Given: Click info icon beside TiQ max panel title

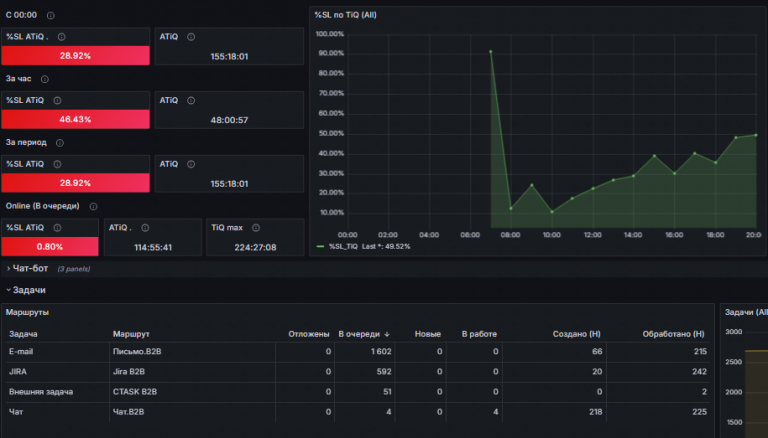Looking at the screenshot, I should point(256,228).
